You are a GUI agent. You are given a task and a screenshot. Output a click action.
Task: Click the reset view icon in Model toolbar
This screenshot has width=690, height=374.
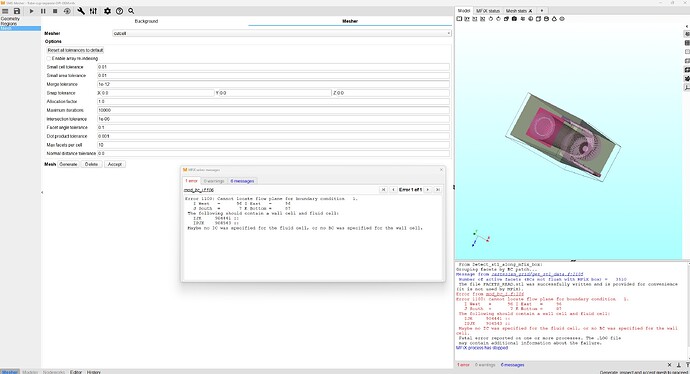point(459,19)
